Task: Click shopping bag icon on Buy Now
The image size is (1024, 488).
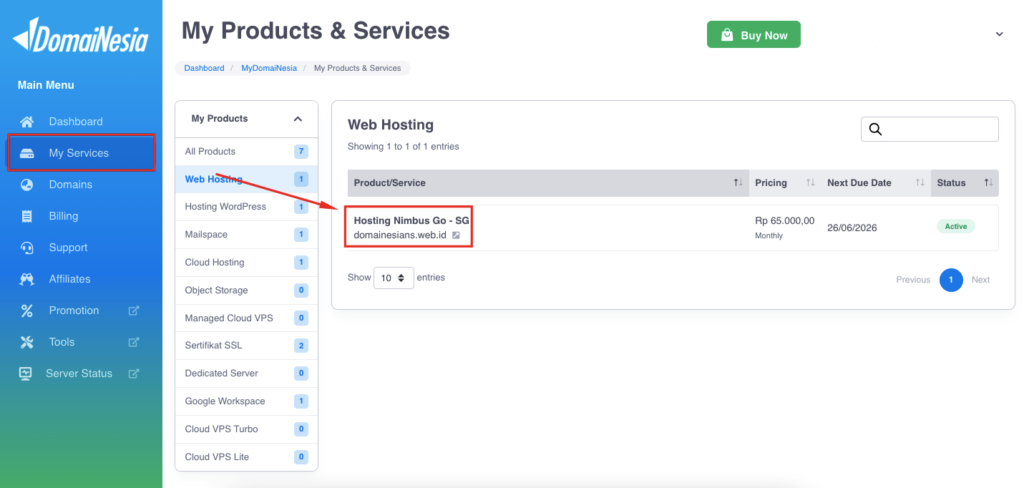Action: tap(727, 35)
